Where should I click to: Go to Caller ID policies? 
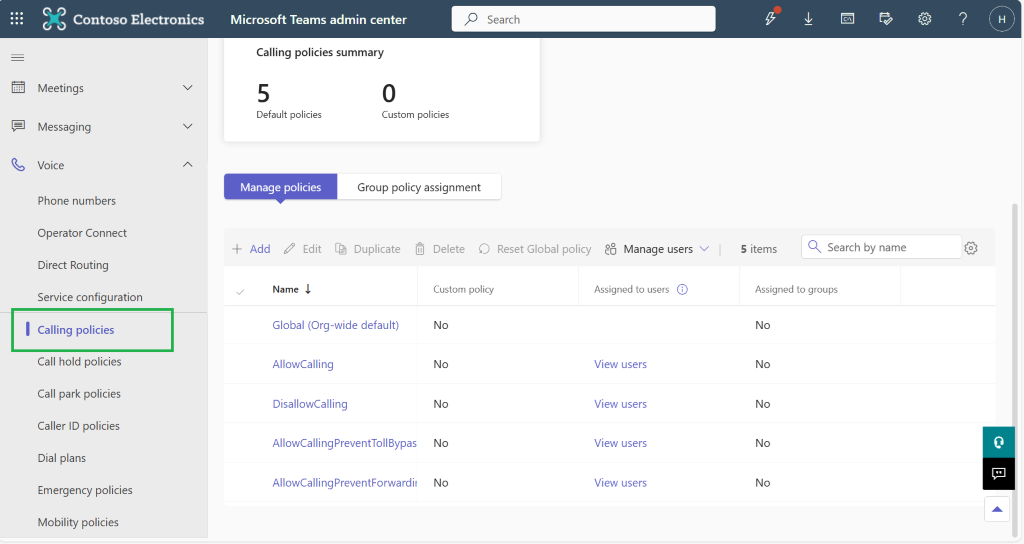[x=78, y=425]
